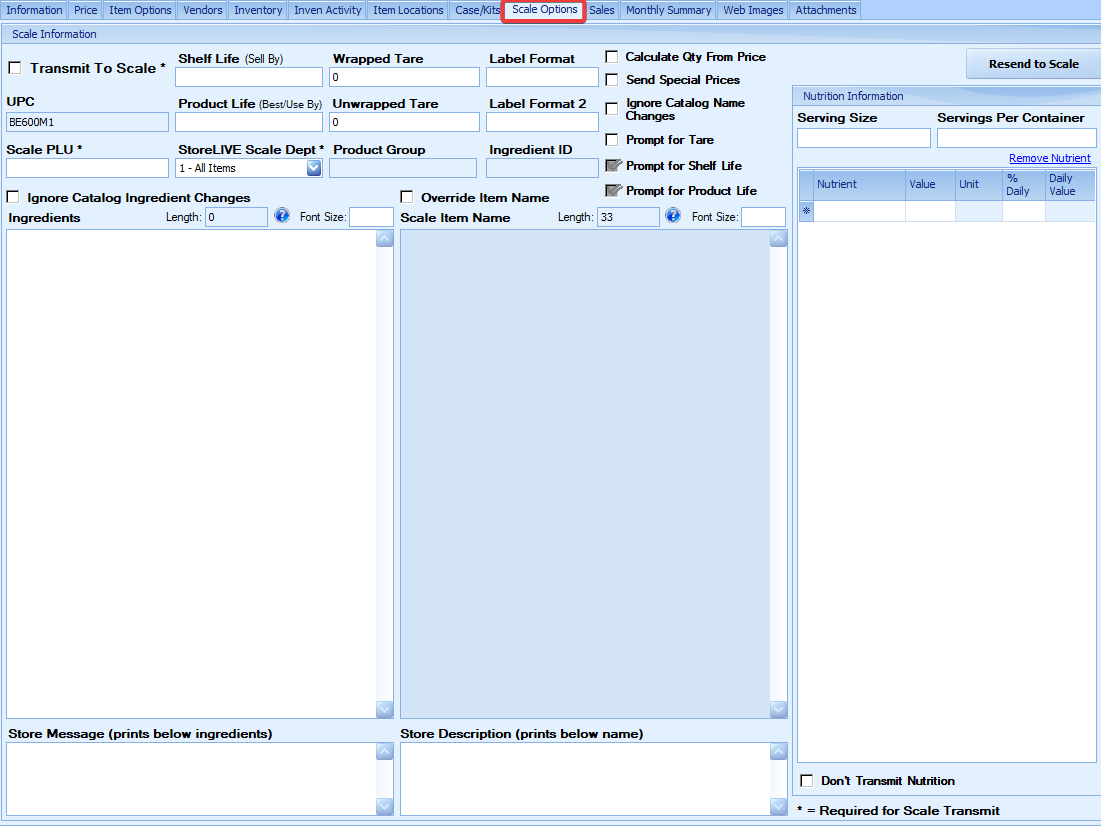Click the Serving Size input field
Viewport: 1101px width, 826px height.
point(863,138)
